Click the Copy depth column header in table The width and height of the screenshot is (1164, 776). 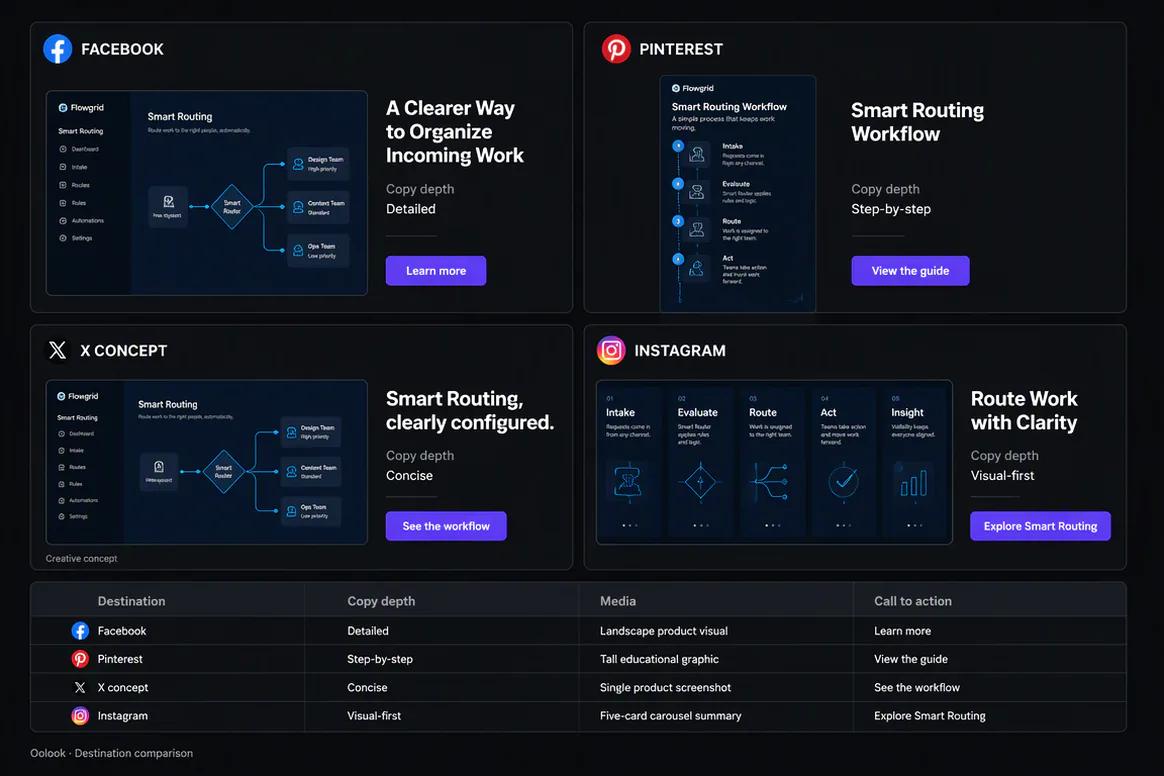pos(381,601)
